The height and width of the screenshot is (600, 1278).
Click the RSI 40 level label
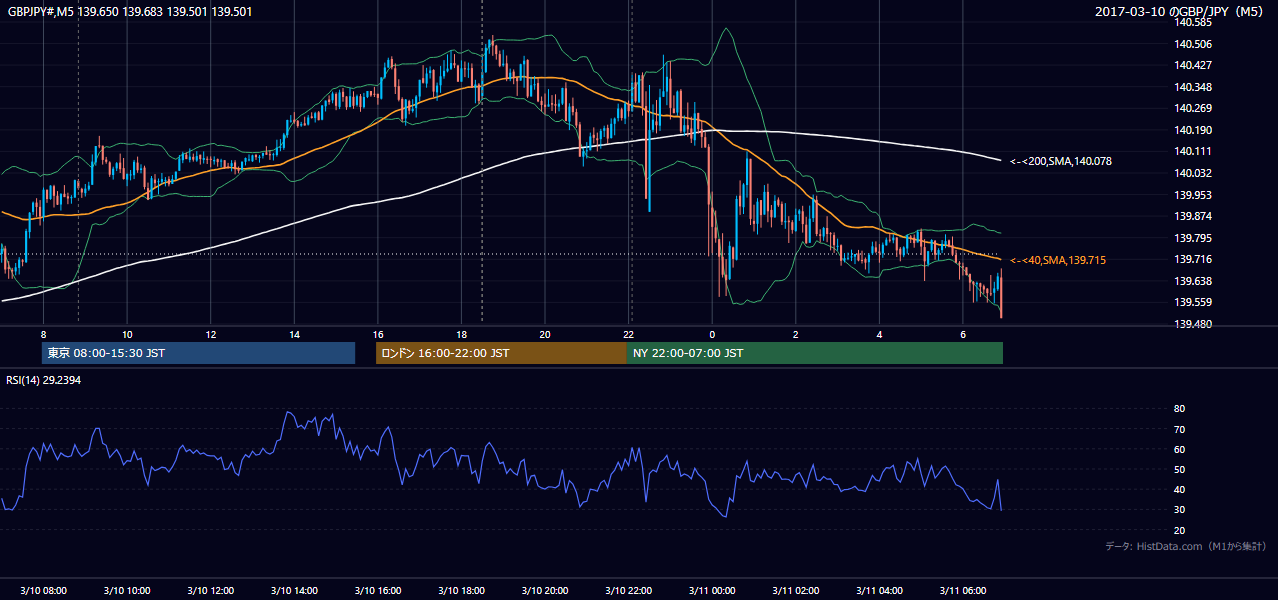click(1179, 489)
